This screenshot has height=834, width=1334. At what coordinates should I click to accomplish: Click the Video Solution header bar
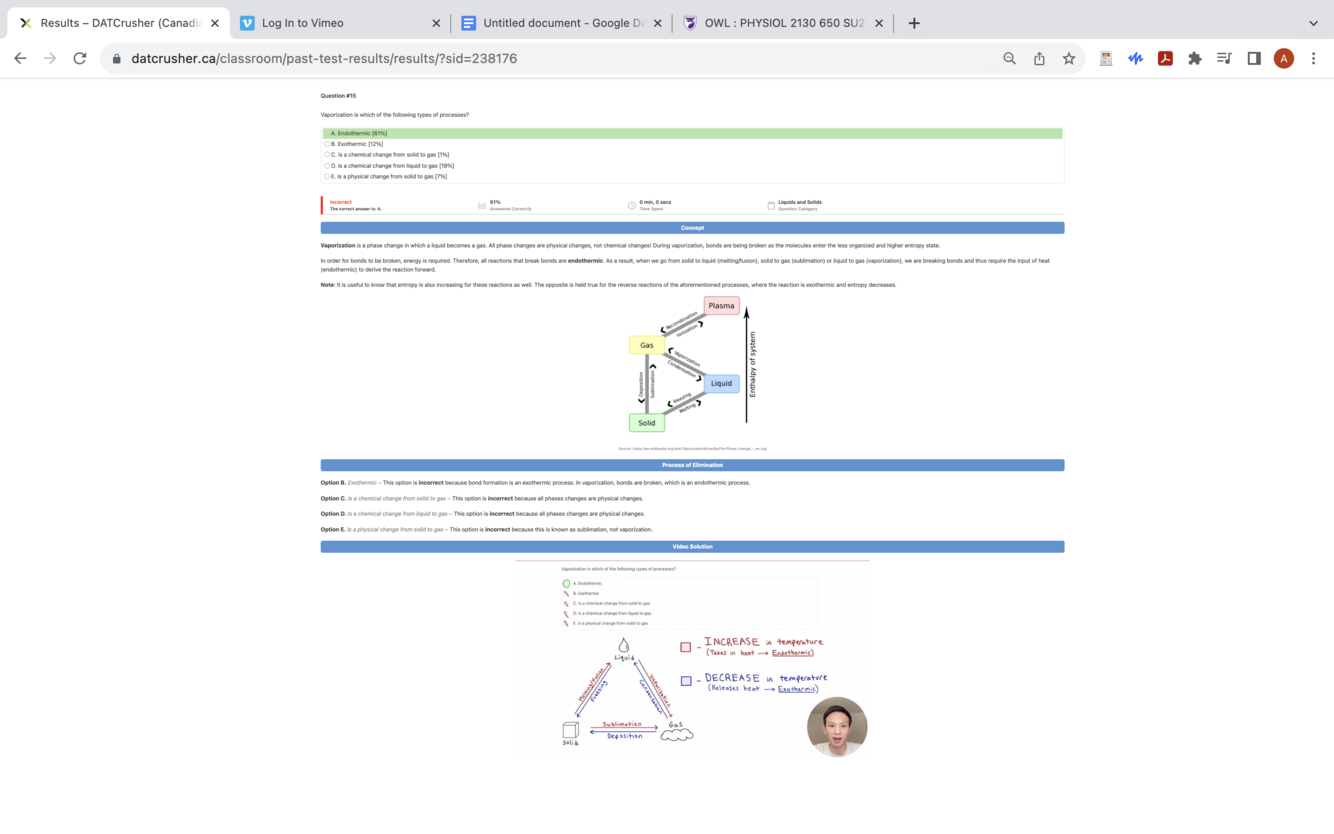(692, 547)
